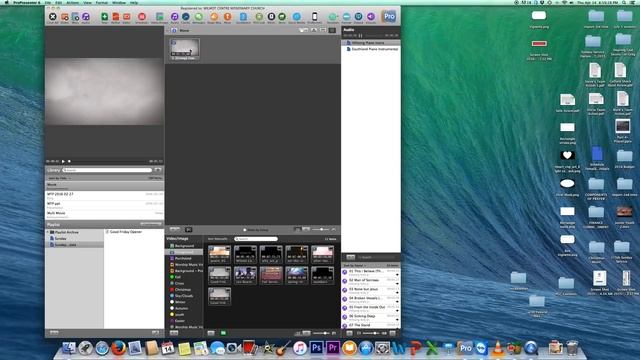Open the dropdown arrow for 02 Man of Sorrows
This screenshot has width=640, height=360.
click(397, 284)
